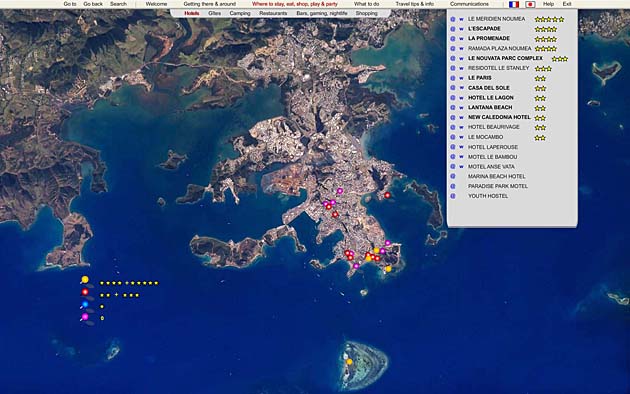Click the @ icon for Youth Hostel
Image resolution: width=630 pixels, height=394 pixels.
pos(453,196)
